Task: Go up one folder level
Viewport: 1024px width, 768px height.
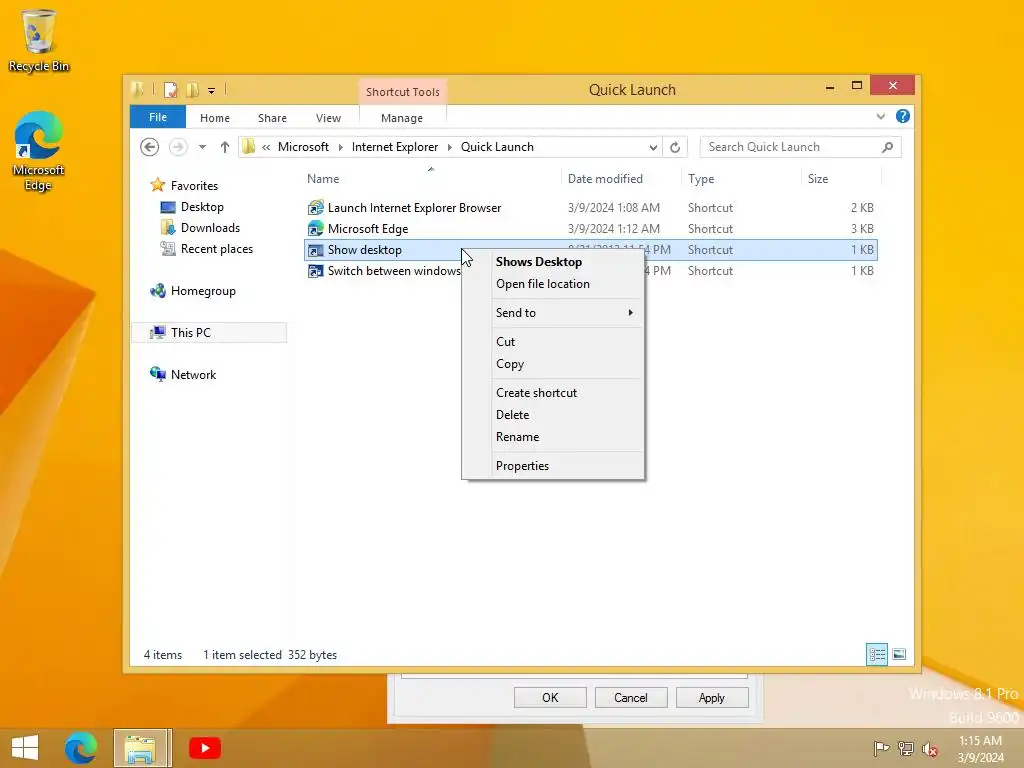Action: coord(225,147)
